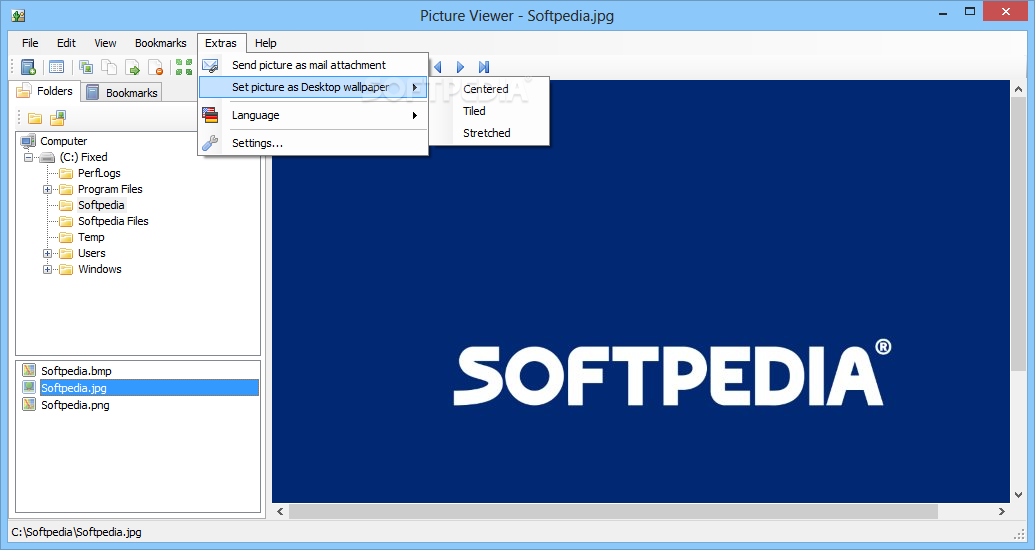Click the Picture Viewer app icon in title bar
This screenshot has width=1035, height=550.
pyautogui.click(x=18, y=15)
